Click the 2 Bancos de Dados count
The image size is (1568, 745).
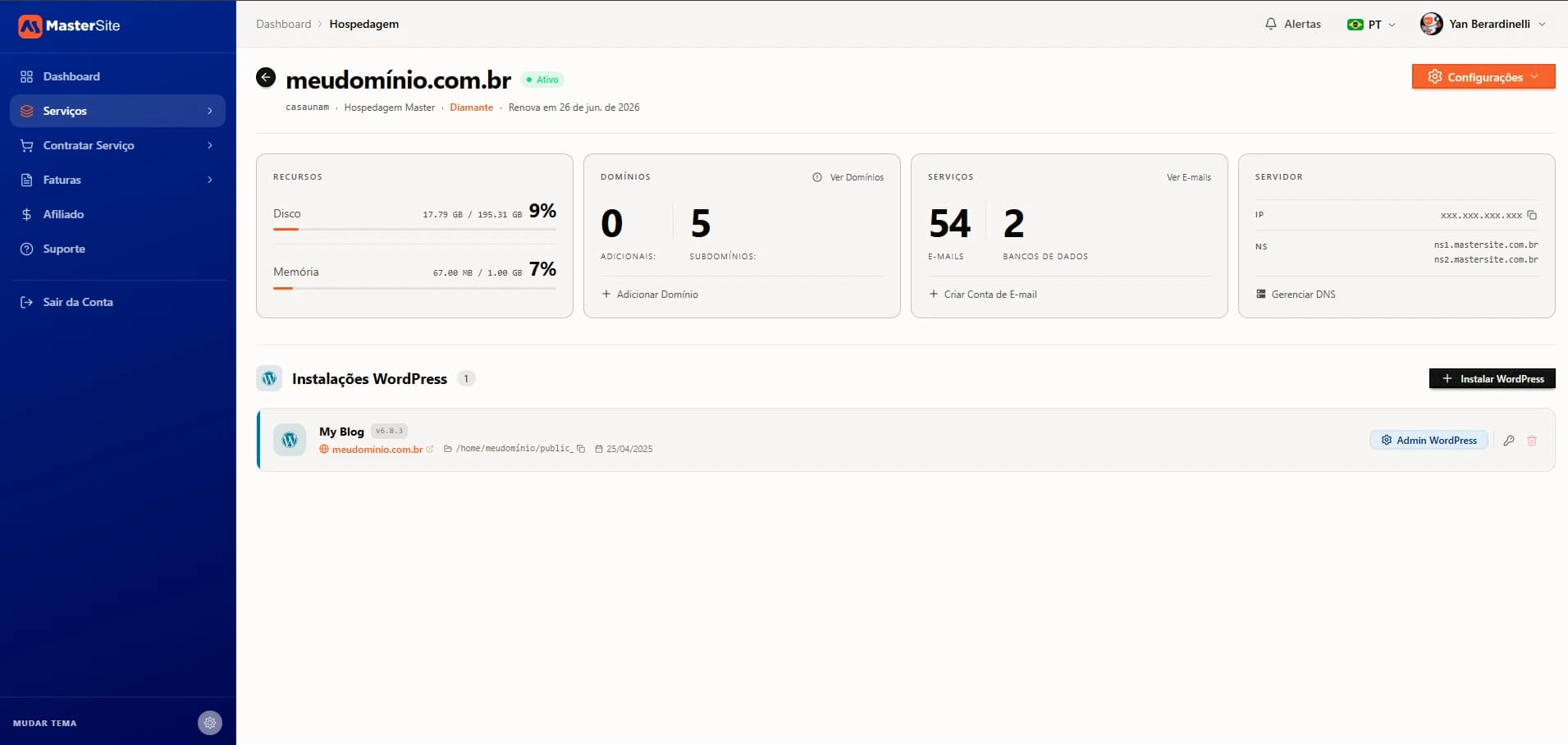pos(1014,223)
